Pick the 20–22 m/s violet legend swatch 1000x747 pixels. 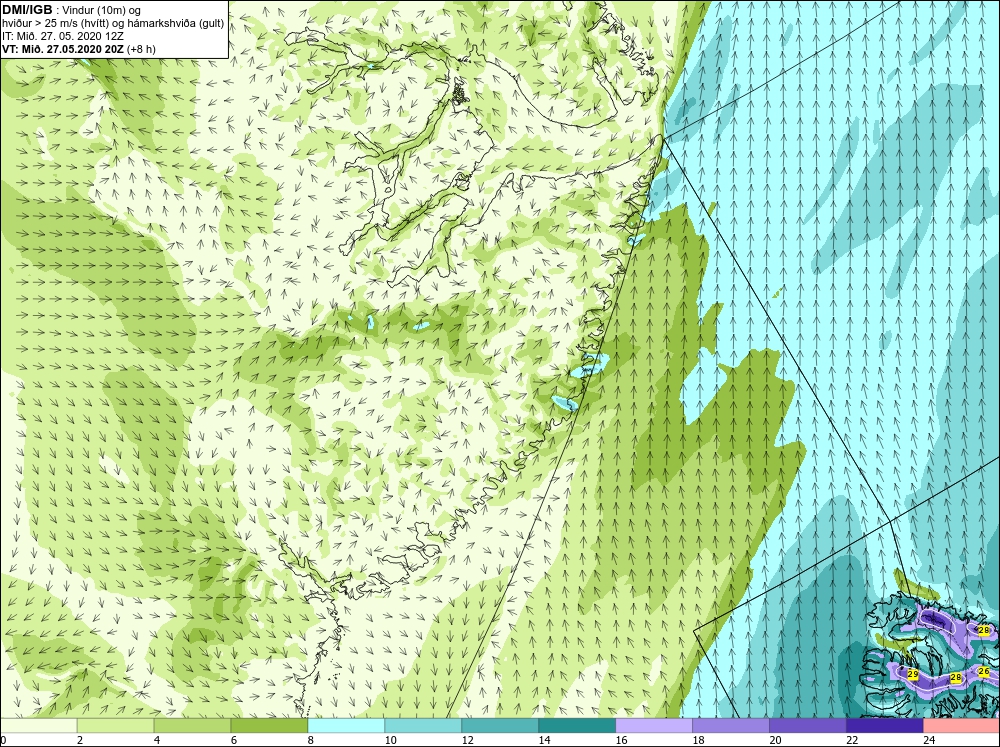(x=807, y=725)
